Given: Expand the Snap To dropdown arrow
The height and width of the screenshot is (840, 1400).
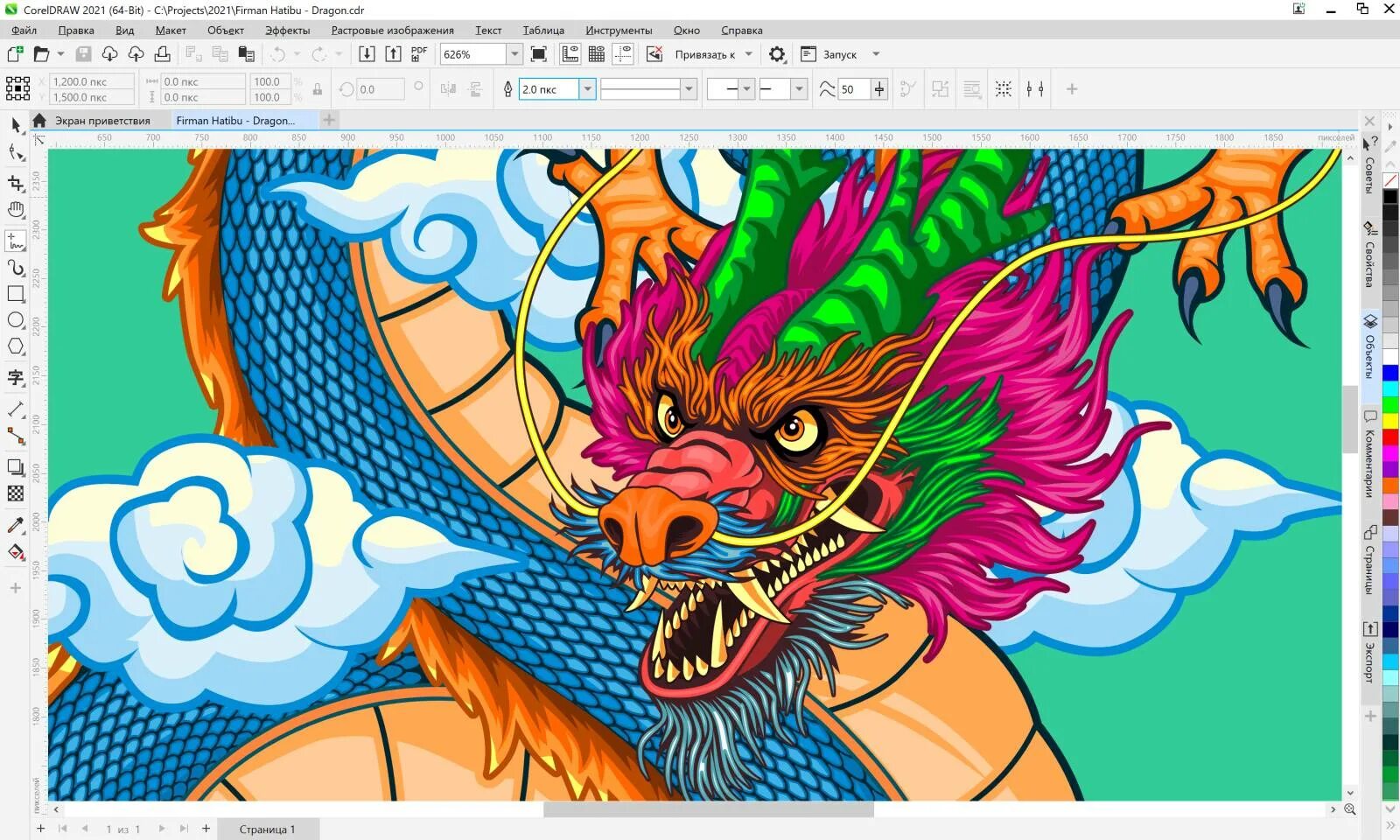Looking at the screenshot, I should pyautogui.click(x=748, y=54).
